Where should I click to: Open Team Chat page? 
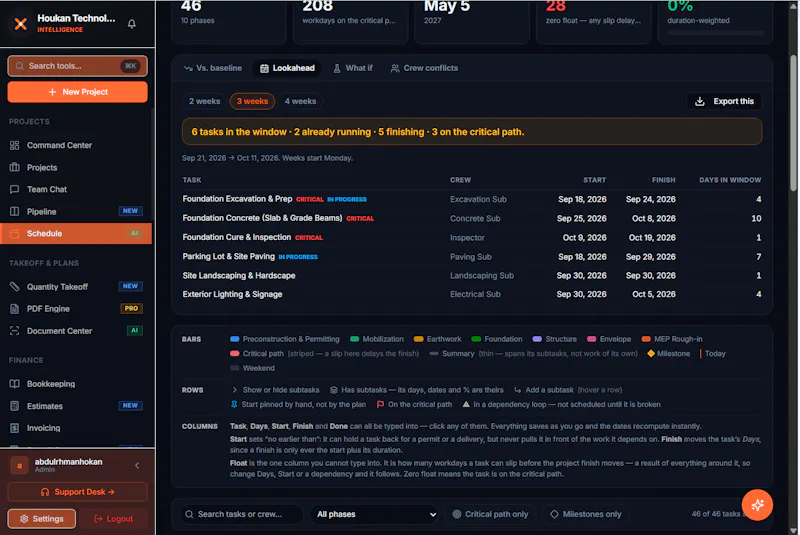[x=76, y=189]
